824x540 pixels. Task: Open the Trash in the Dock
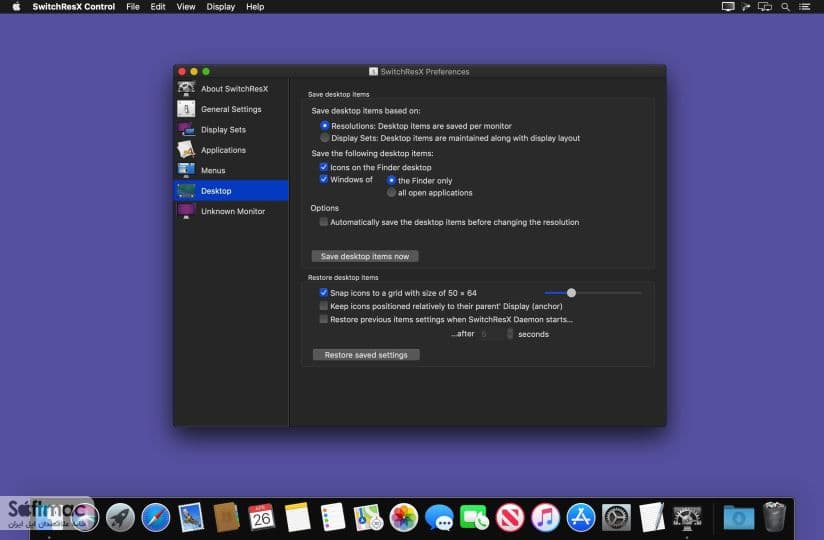(x=774, y=517)
